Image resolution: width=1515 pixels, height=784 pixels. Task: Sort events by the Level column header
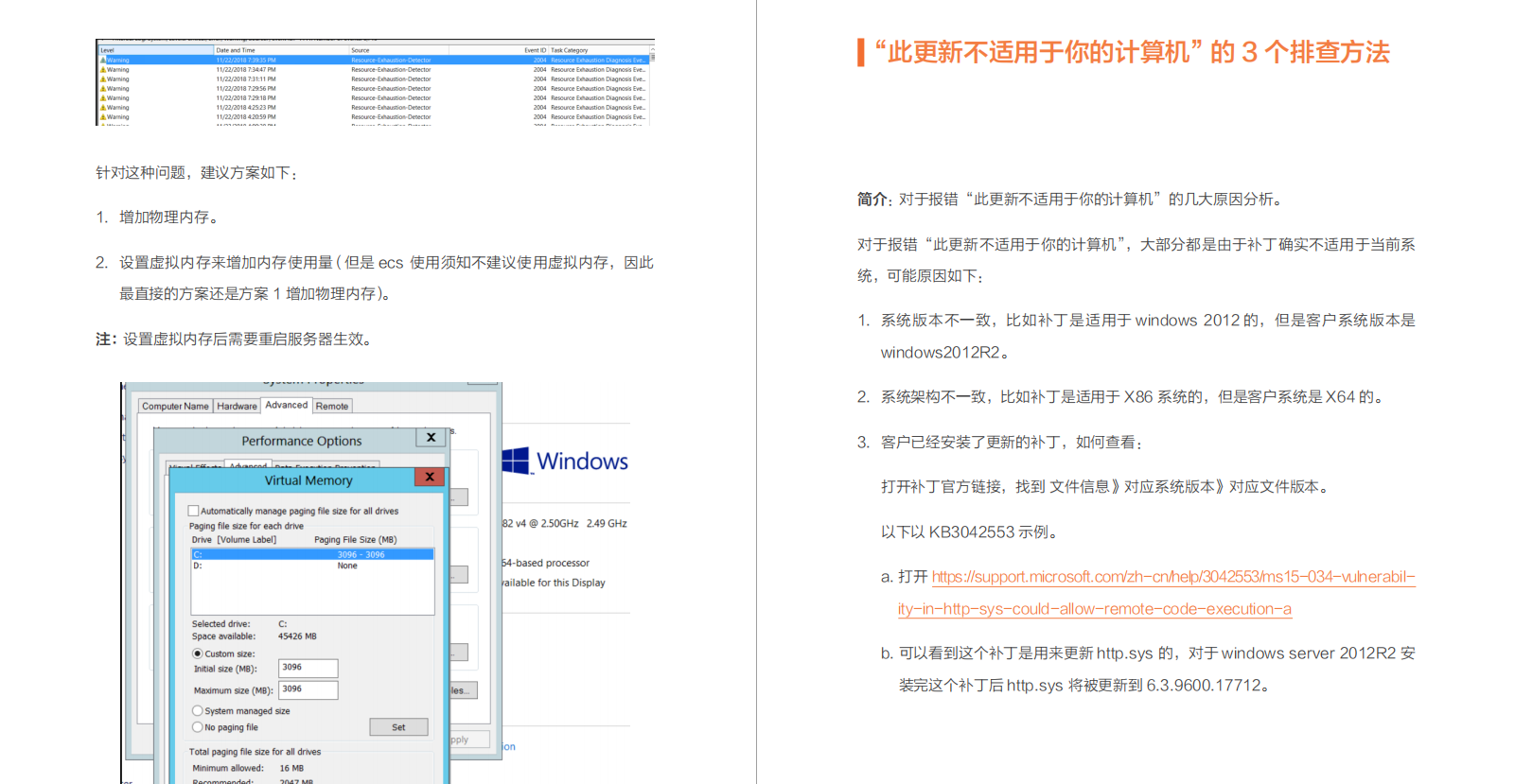[156, 50]
